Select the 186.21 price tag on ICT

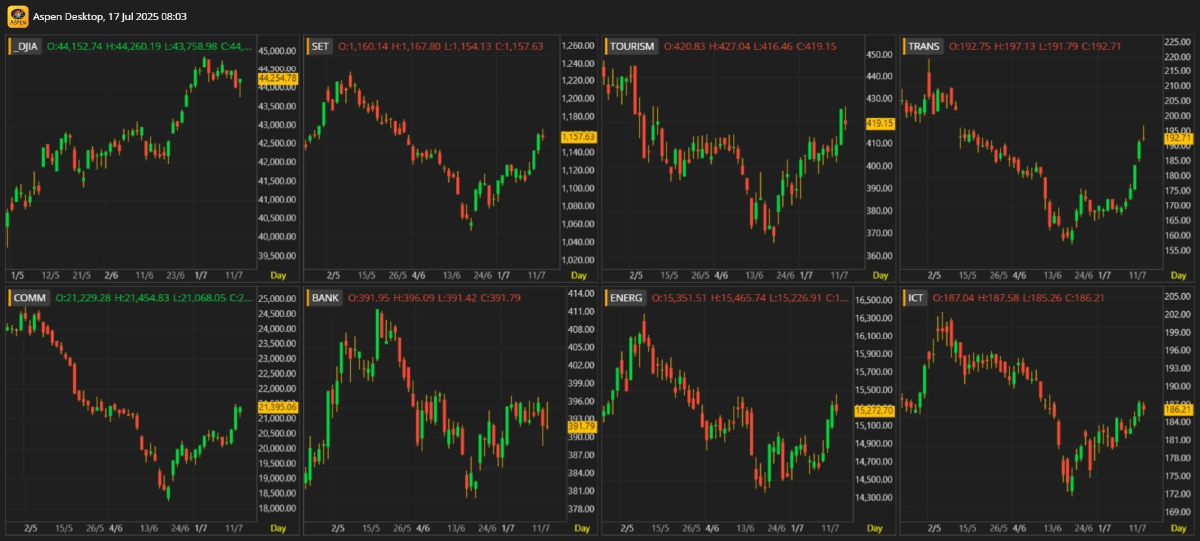tap(1179, 410)
